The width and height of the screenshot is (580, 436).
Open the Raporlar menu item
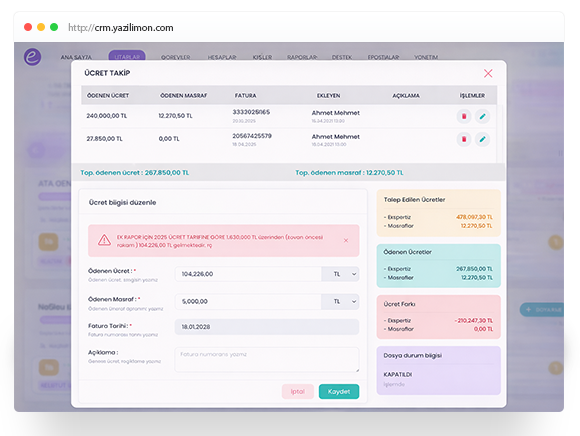click(302, 57)
